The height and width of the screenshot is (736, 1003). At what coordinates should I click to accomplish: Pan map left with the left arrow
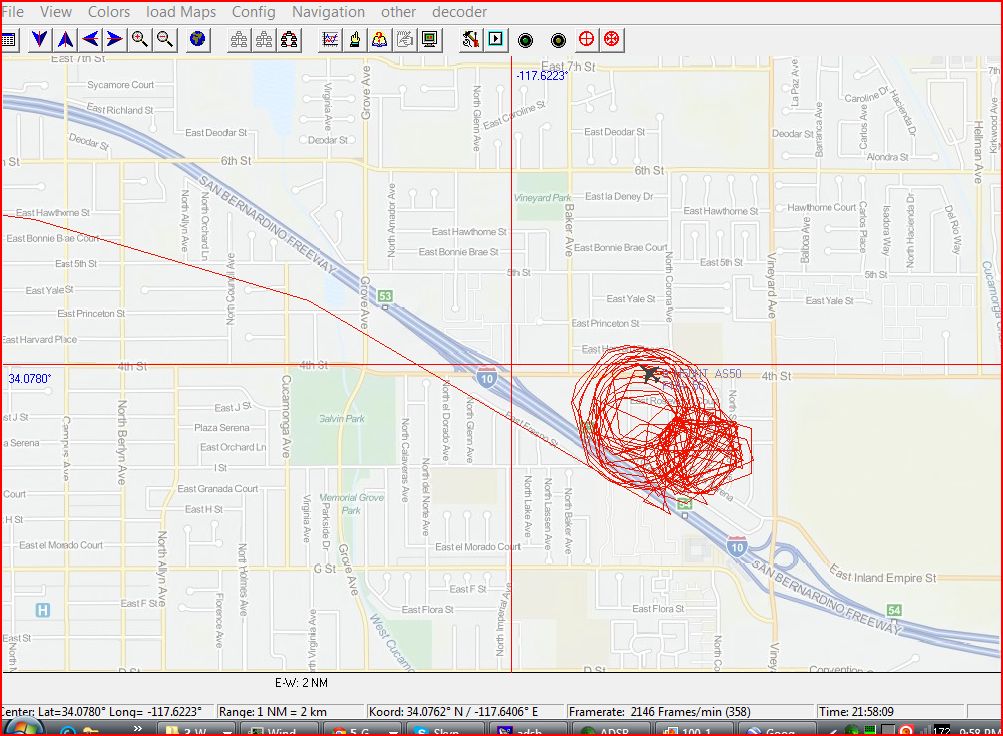(90, 39)
